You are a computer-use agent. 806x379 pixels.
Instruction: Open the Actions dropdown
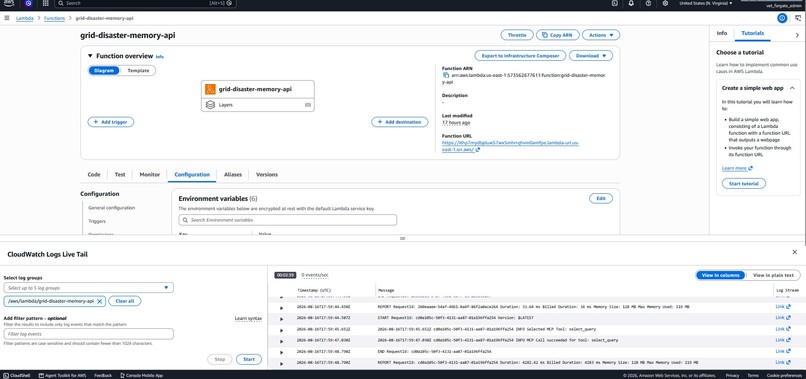601,35
